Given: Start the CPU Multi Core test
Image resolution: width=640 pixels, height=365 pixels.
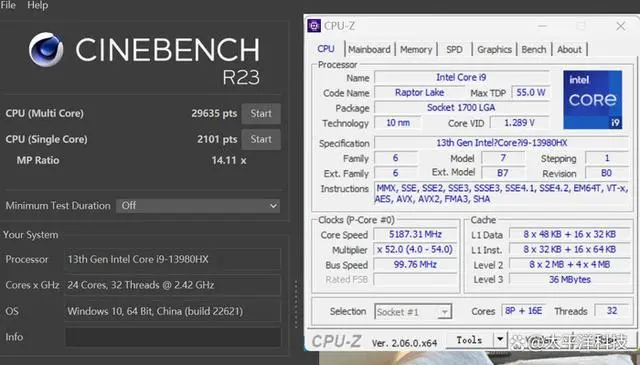Looking at the screenshot, I should click(x=261, y=114).
